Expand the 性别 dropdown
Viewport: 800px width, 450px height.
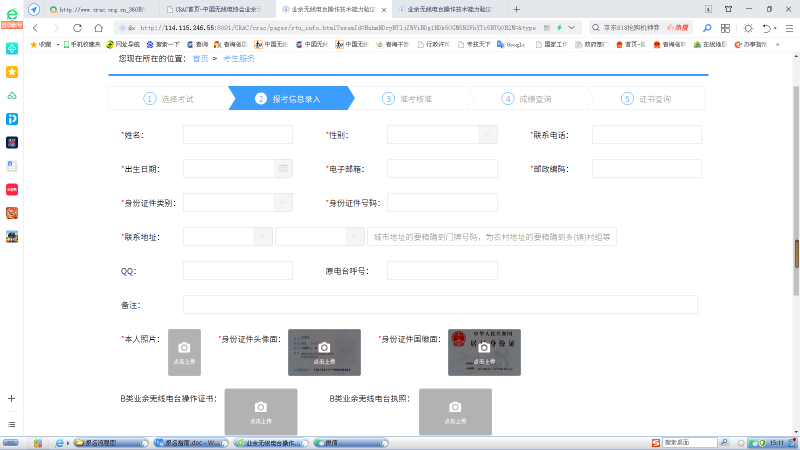coord(487,134)
